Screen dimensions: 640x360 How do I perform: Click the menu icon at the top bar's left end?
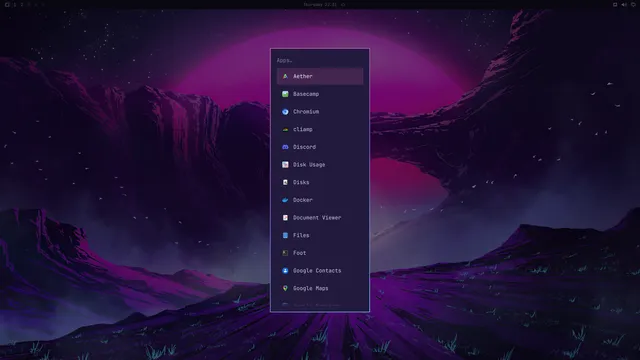(x=7, y=4)
